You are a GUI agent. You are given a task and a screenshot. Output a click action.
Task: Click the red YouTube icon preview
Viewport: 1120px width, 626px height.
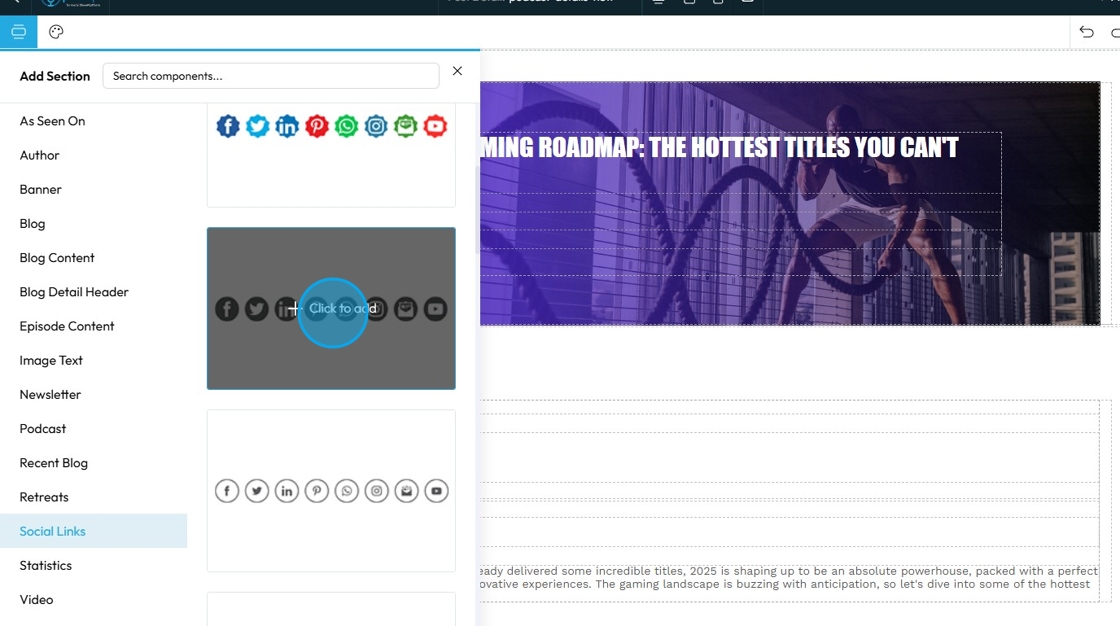coord(435,126)
